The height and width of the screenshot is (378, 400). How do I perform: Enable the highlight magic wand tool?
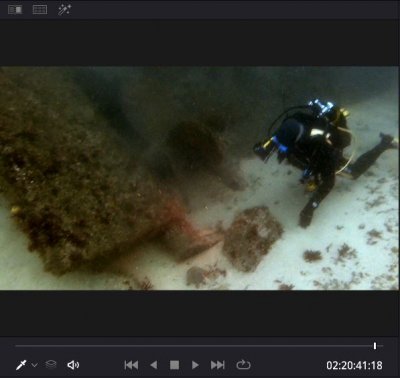[x=64, y=10]
